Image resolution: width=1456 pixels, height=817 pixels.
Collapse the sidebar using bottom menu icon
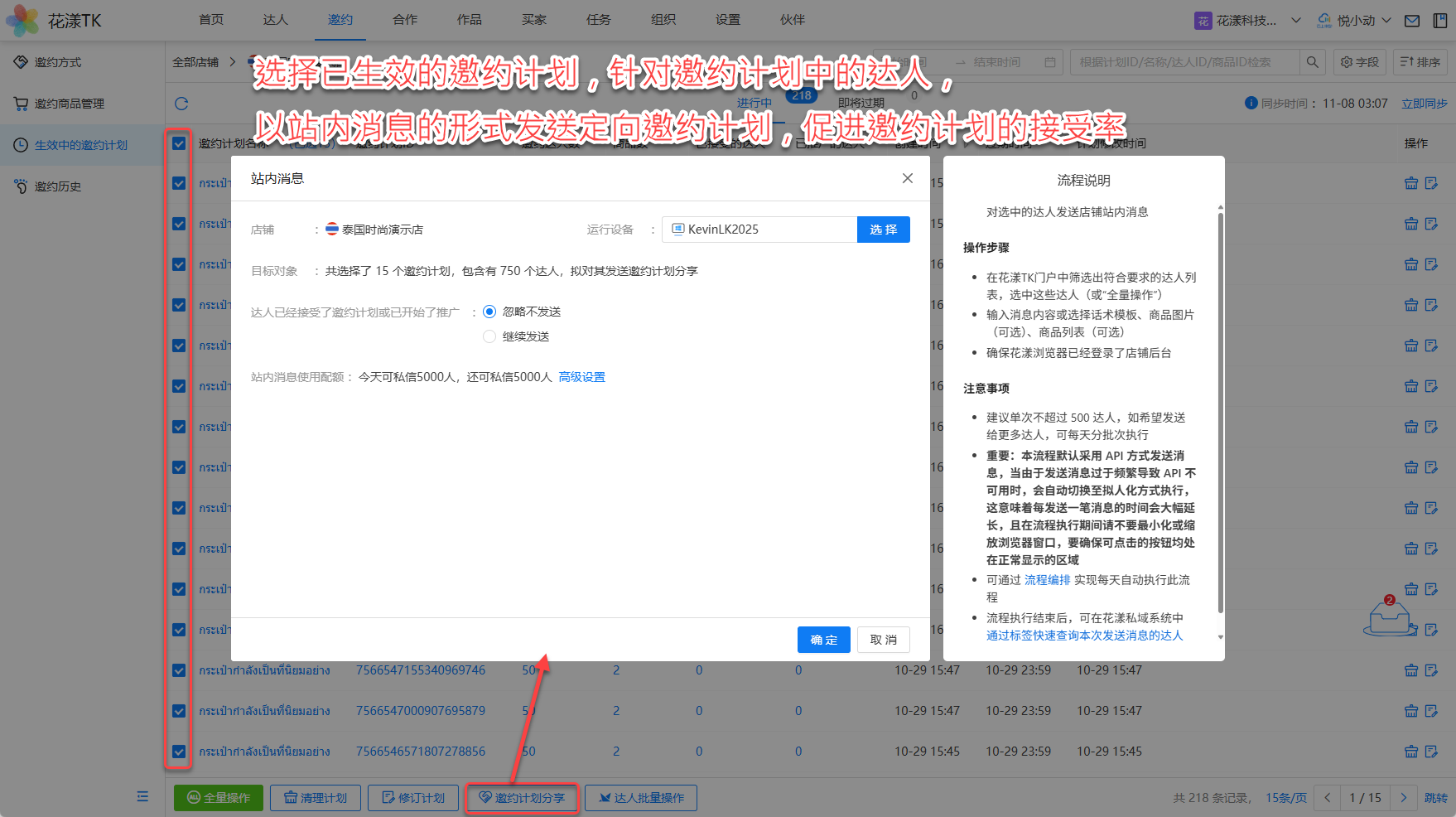coord(142,796)
